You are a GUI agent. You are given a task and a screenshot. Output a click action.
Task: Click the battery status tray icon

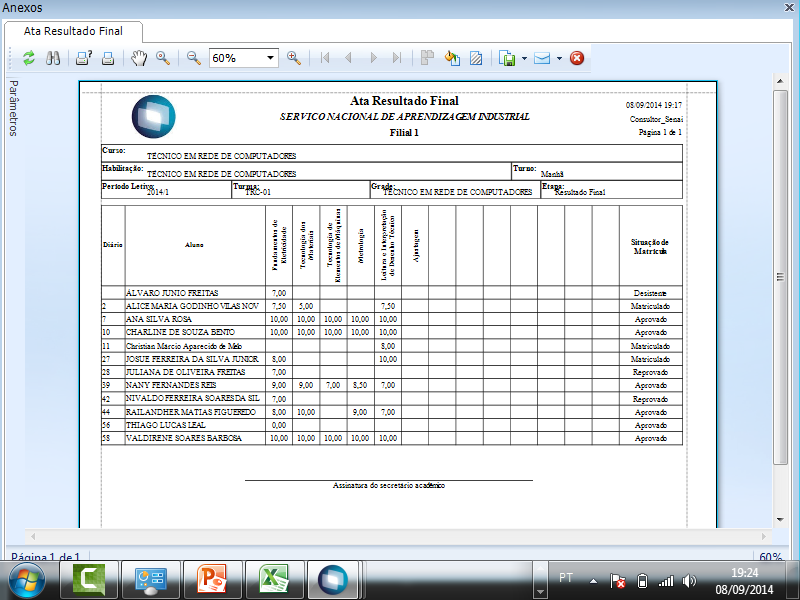coord(642,581)
